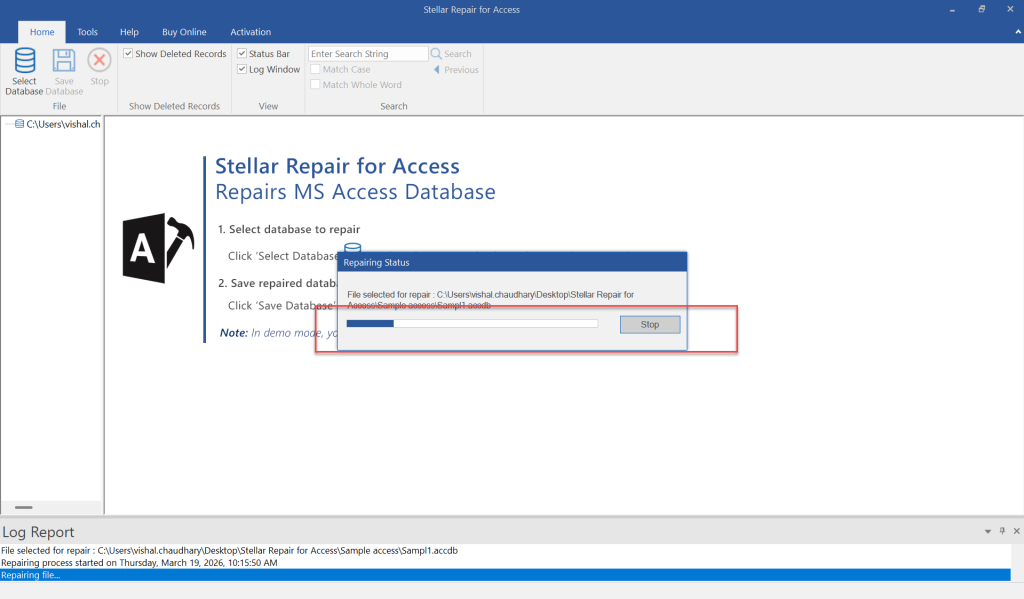
Task: Open the Log Report panel options dropdown
Action: tap(989, 531)
